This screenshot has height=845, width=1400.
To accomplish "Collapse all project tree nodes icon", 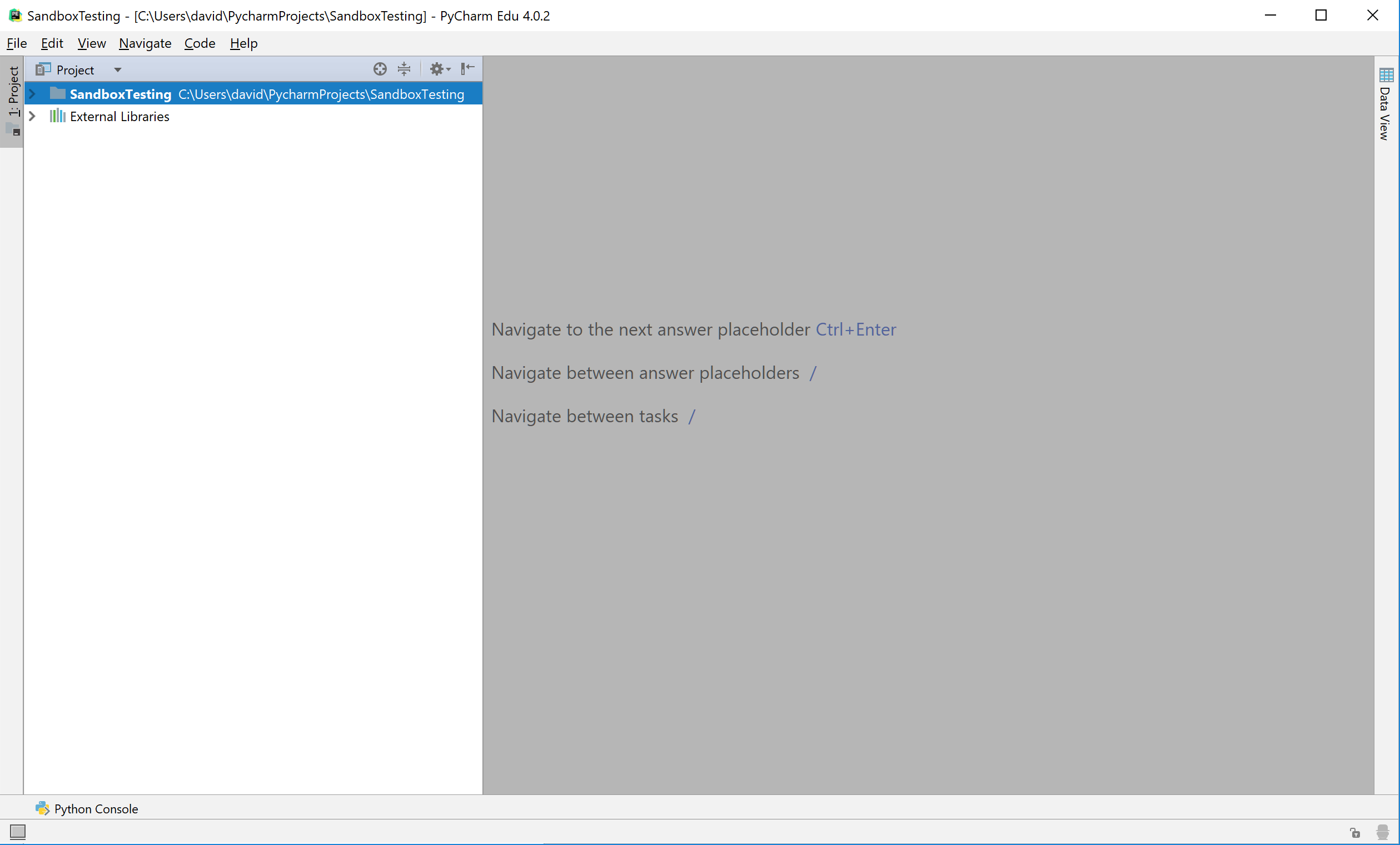I will coord(404,69).
